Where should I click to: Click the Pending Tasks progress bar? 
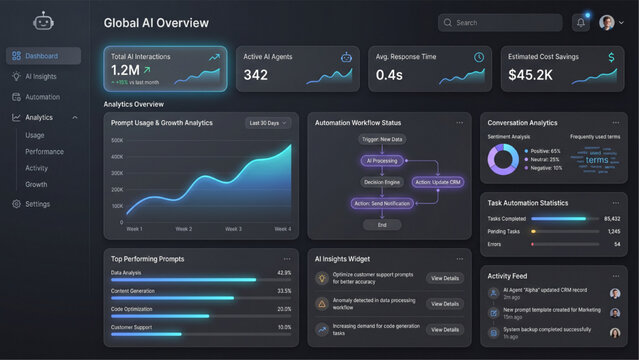[x=565, y=232]
